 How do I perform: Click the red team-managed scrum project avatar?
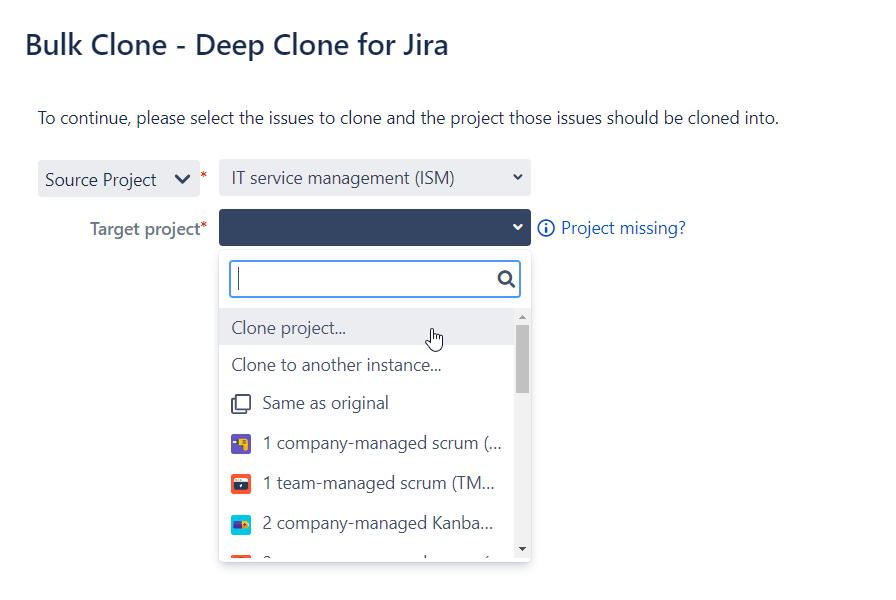[x=240, y=483]
